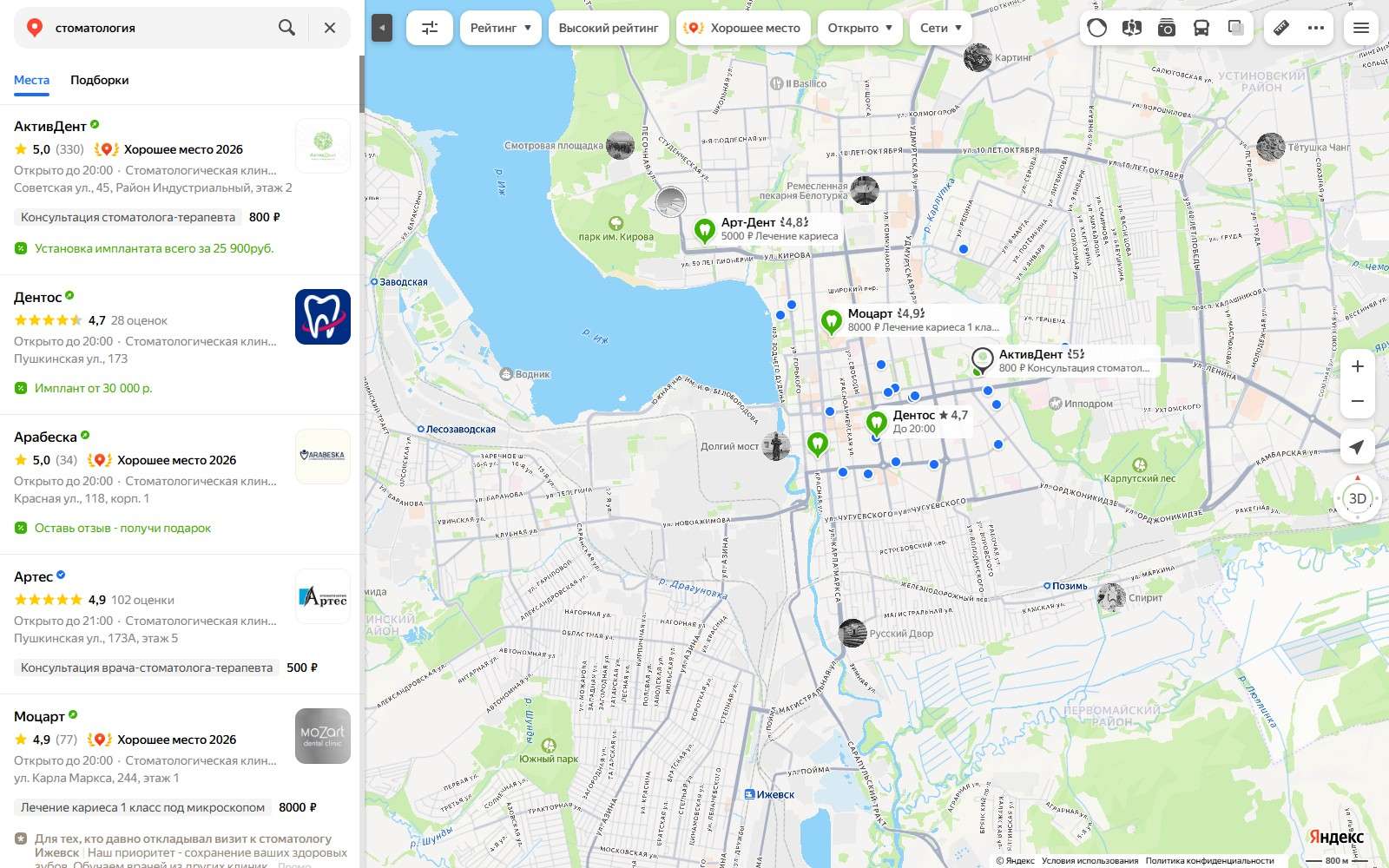Switch to the Подборки tab
The height and width of the screenshot is (868, 1389).
pyautogui.click(x=100, y=80)
